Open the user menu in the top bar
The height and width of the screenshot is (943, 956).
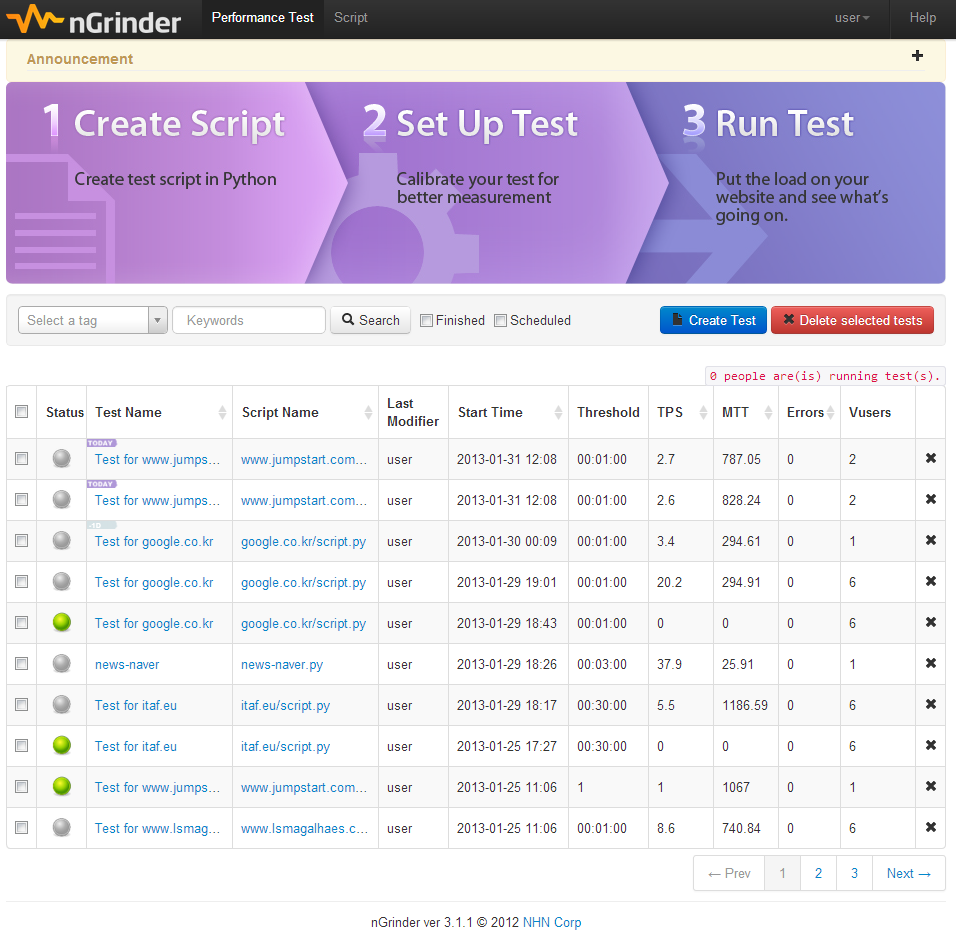[851, 17]
